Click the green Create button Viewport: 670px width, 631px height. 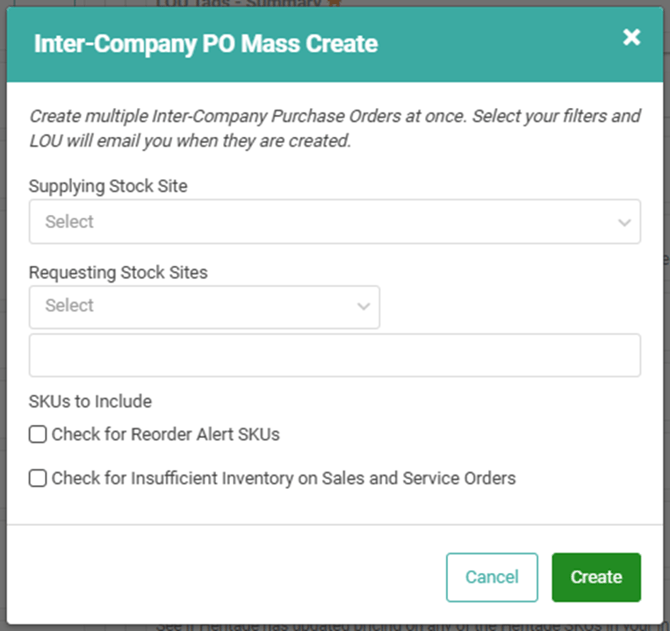click(x=596, y=577)
